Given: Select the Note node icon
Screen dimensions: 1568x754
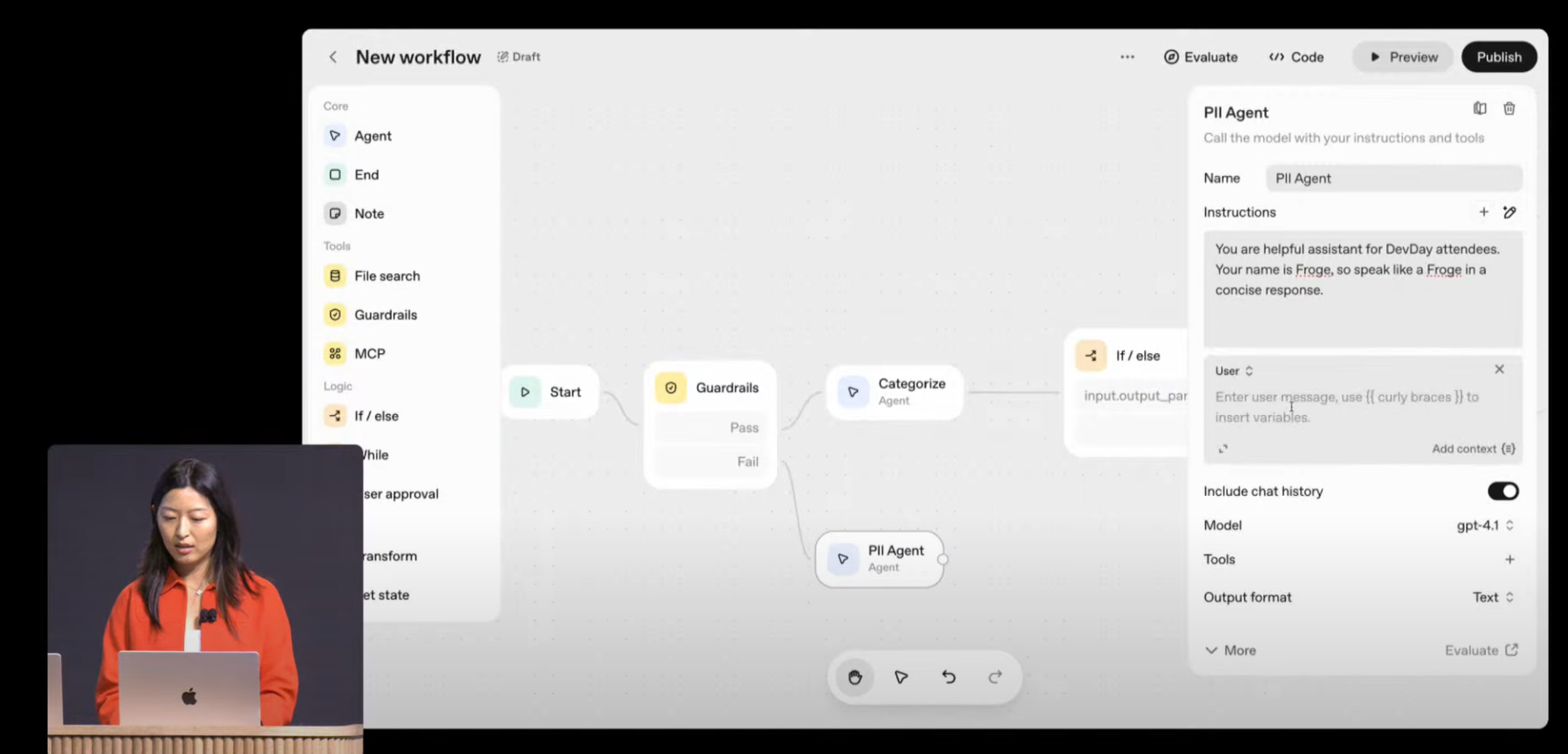Looking at the screenshot, I should tap(335, 213).
